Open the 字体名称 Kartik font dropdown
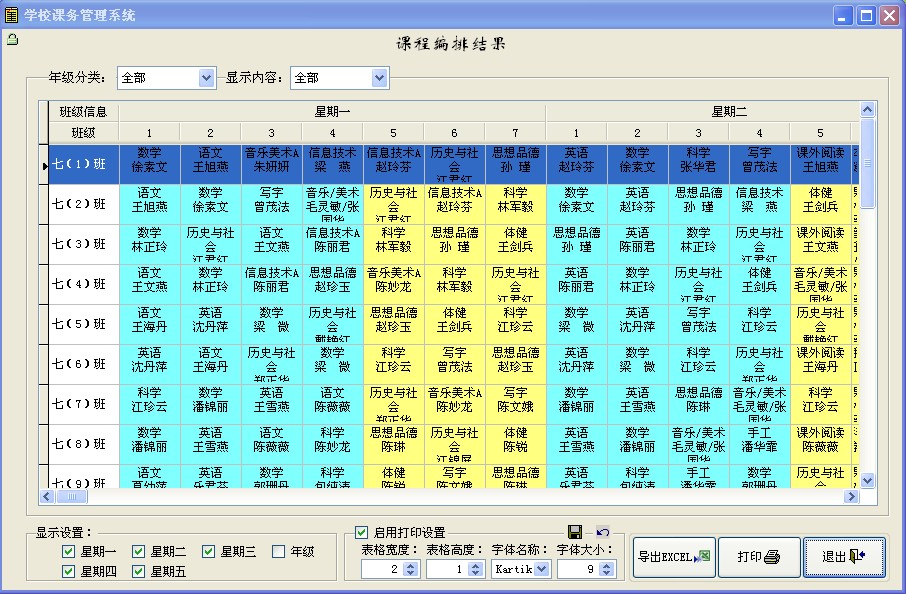The width and height of the screenshot is (906, 594). pyautogui.click(x=541, y=569)
